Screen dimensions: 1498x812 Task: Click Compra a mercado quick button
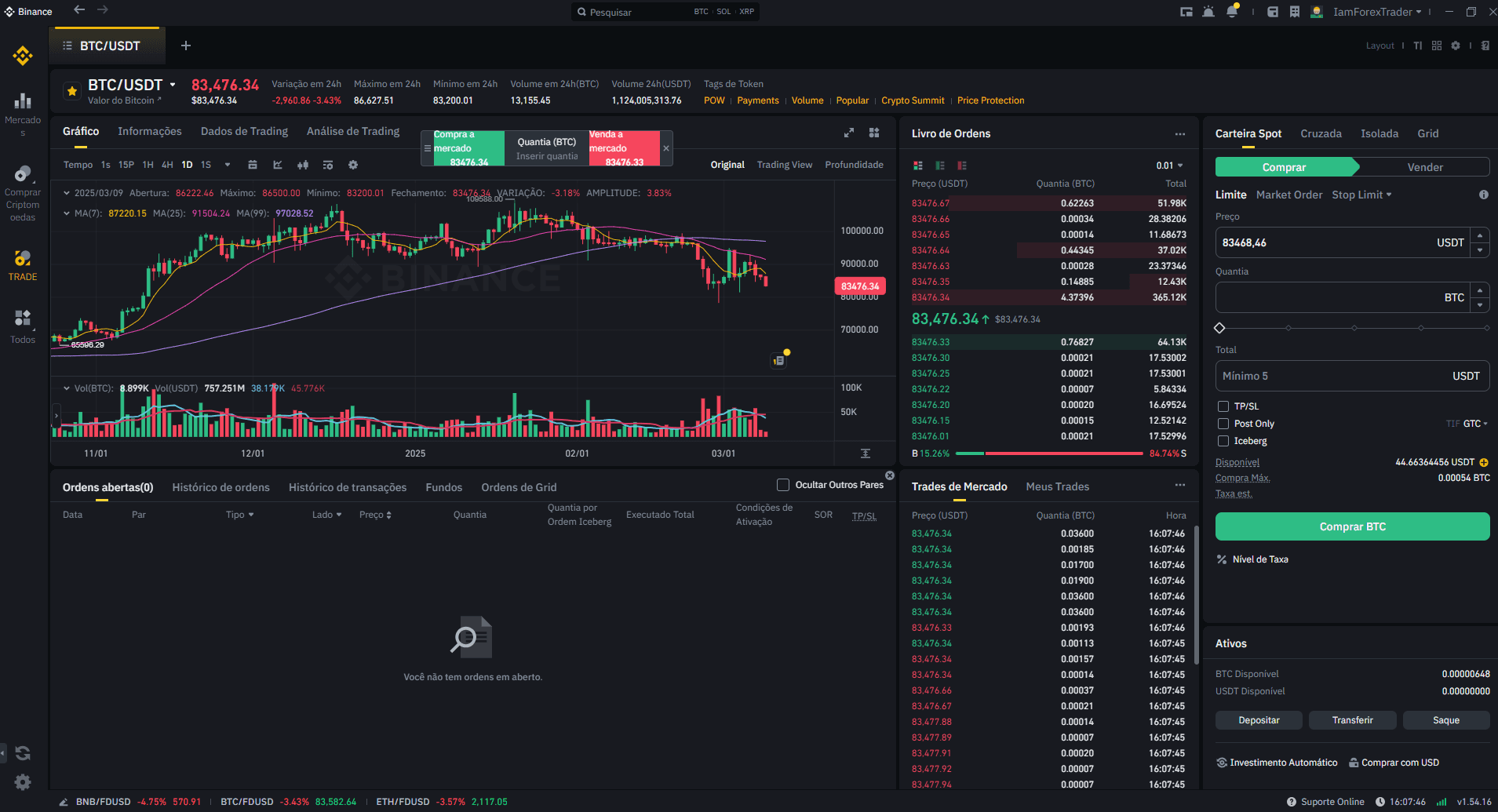tap(468, 148)
